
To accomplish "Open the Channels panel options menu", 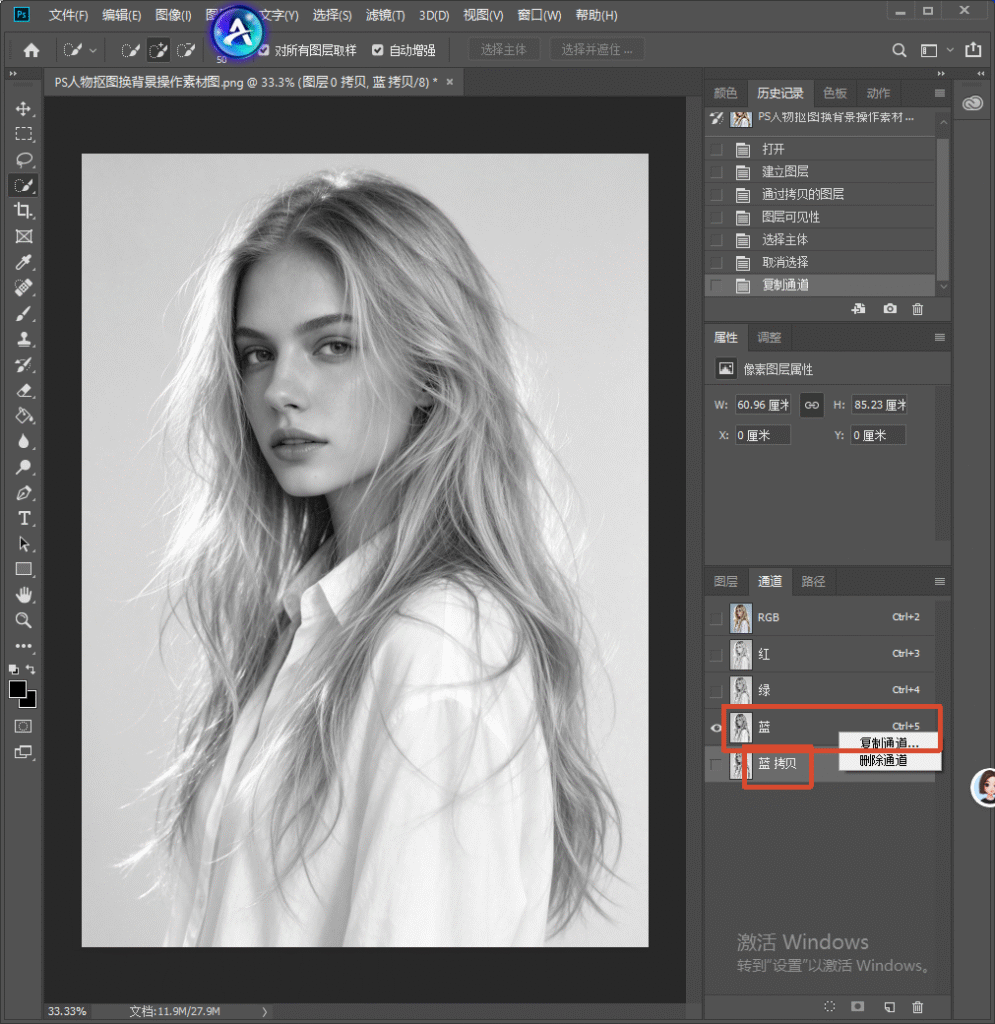I will pos(940,581).
